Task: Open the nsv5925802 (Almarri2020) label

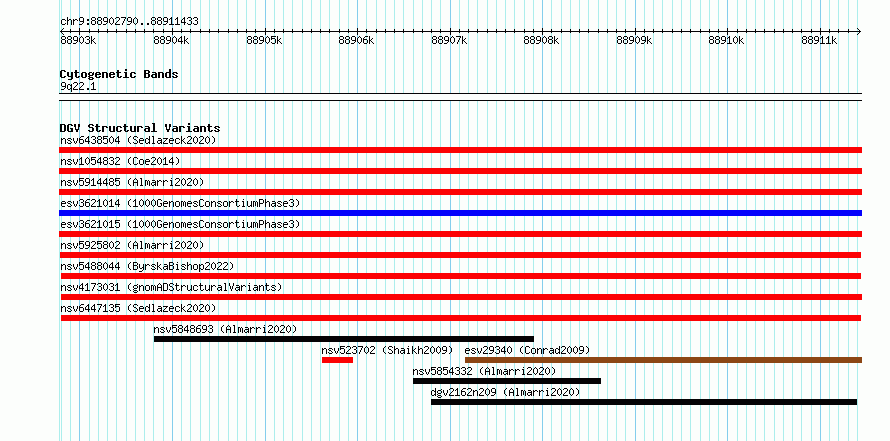Action: (x=132, y=245)
